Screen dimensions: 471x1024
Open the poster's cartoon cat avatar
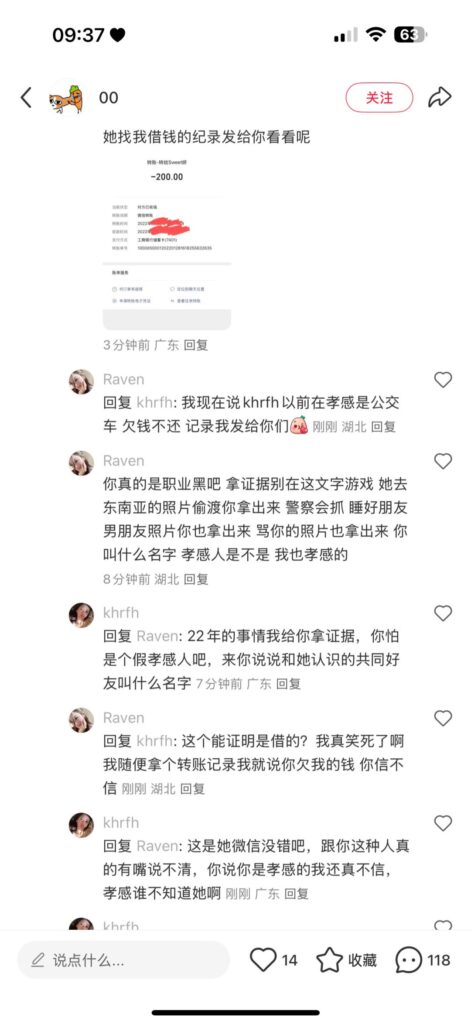pyautogui.click(x=66, y=98)
